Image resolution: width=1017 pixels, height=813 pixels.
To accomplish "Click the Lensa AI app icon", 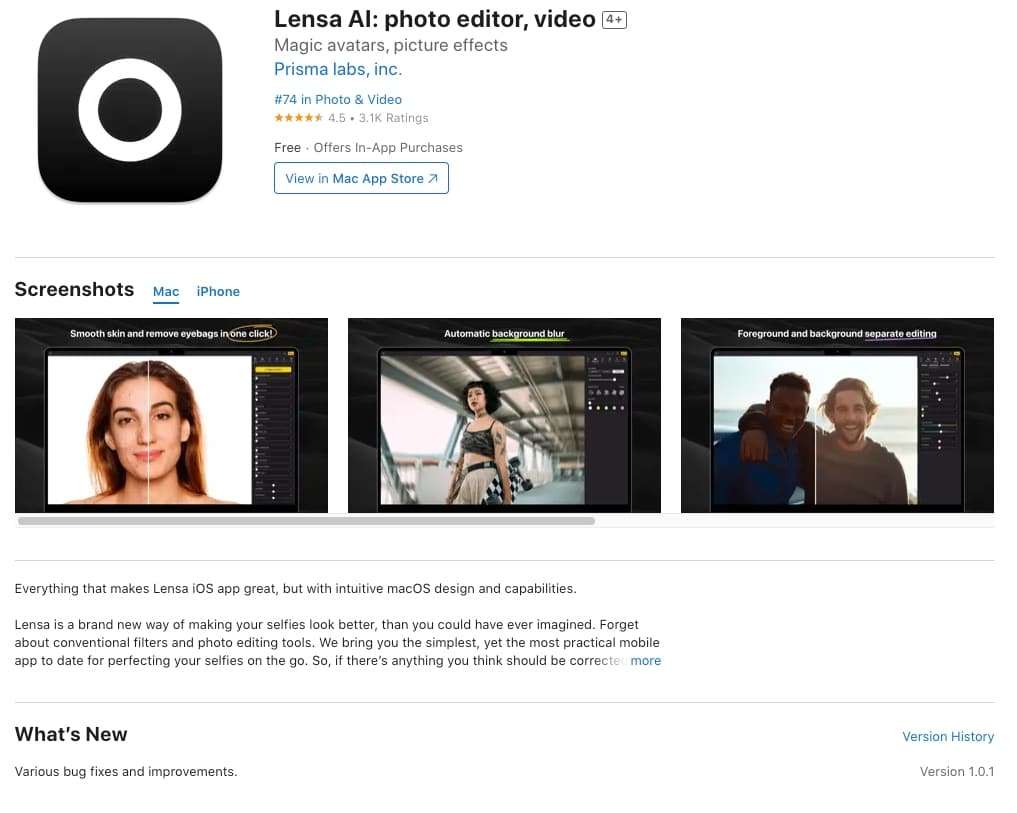I will [x=130, y=110].
